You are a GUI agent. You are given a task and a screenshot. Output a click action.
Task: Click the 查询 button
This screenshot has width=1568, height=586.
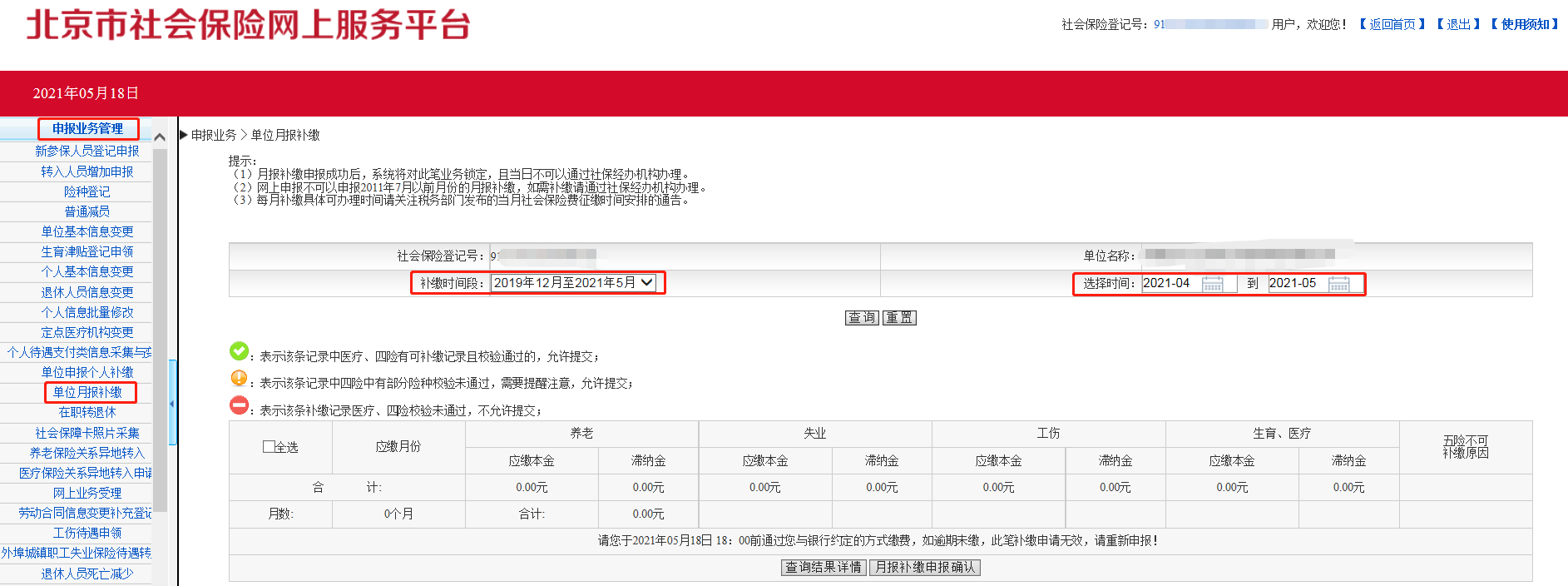tap(862, 318)
